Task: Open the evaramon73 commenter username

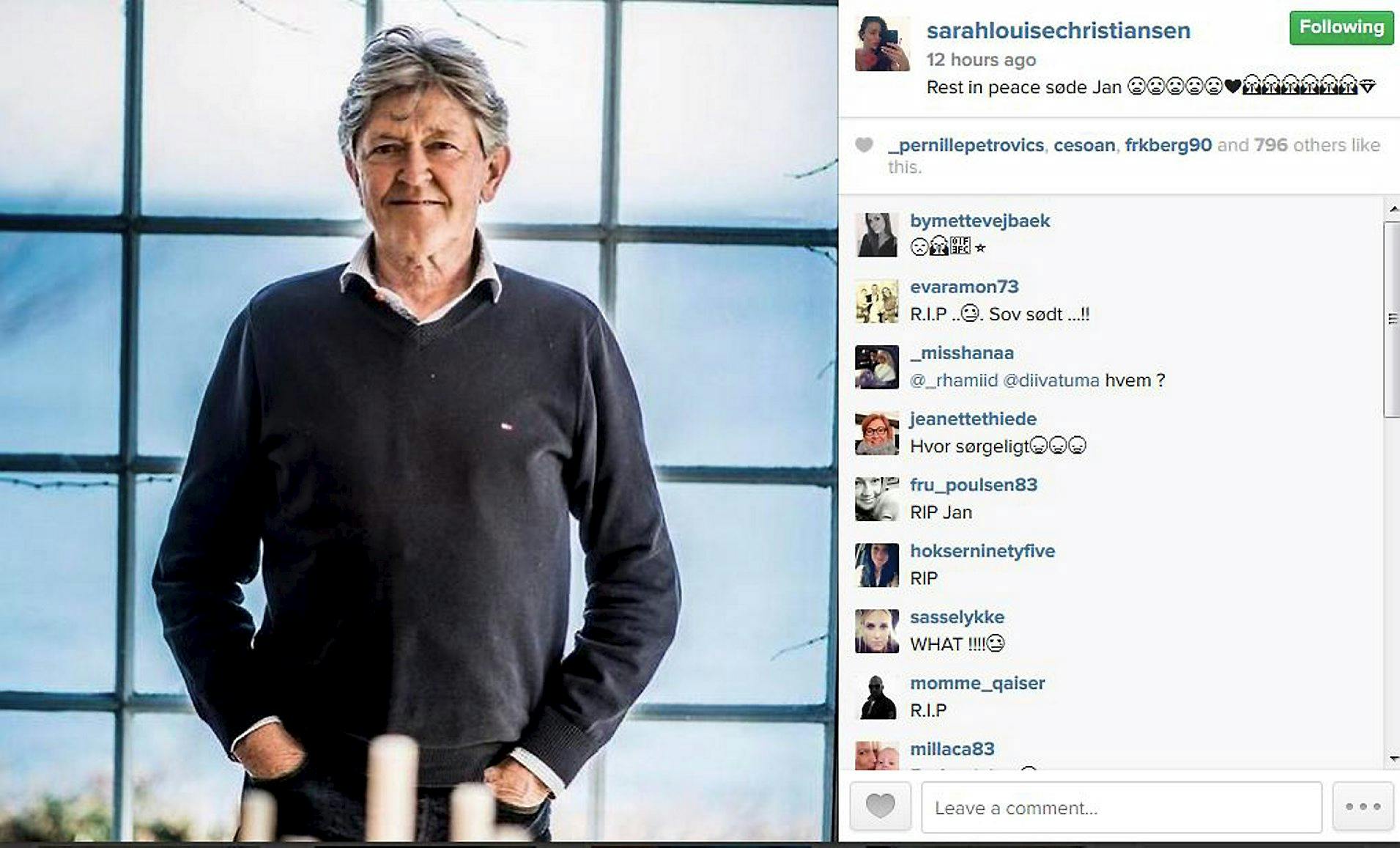Action: click(x=964, y=287)
